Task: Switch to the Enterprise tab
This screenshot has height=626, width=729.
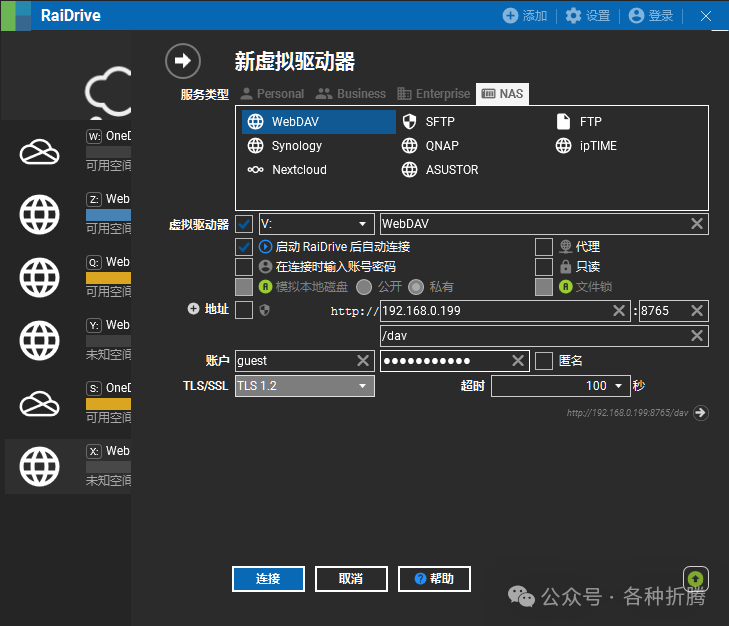Action: point(434,94)
